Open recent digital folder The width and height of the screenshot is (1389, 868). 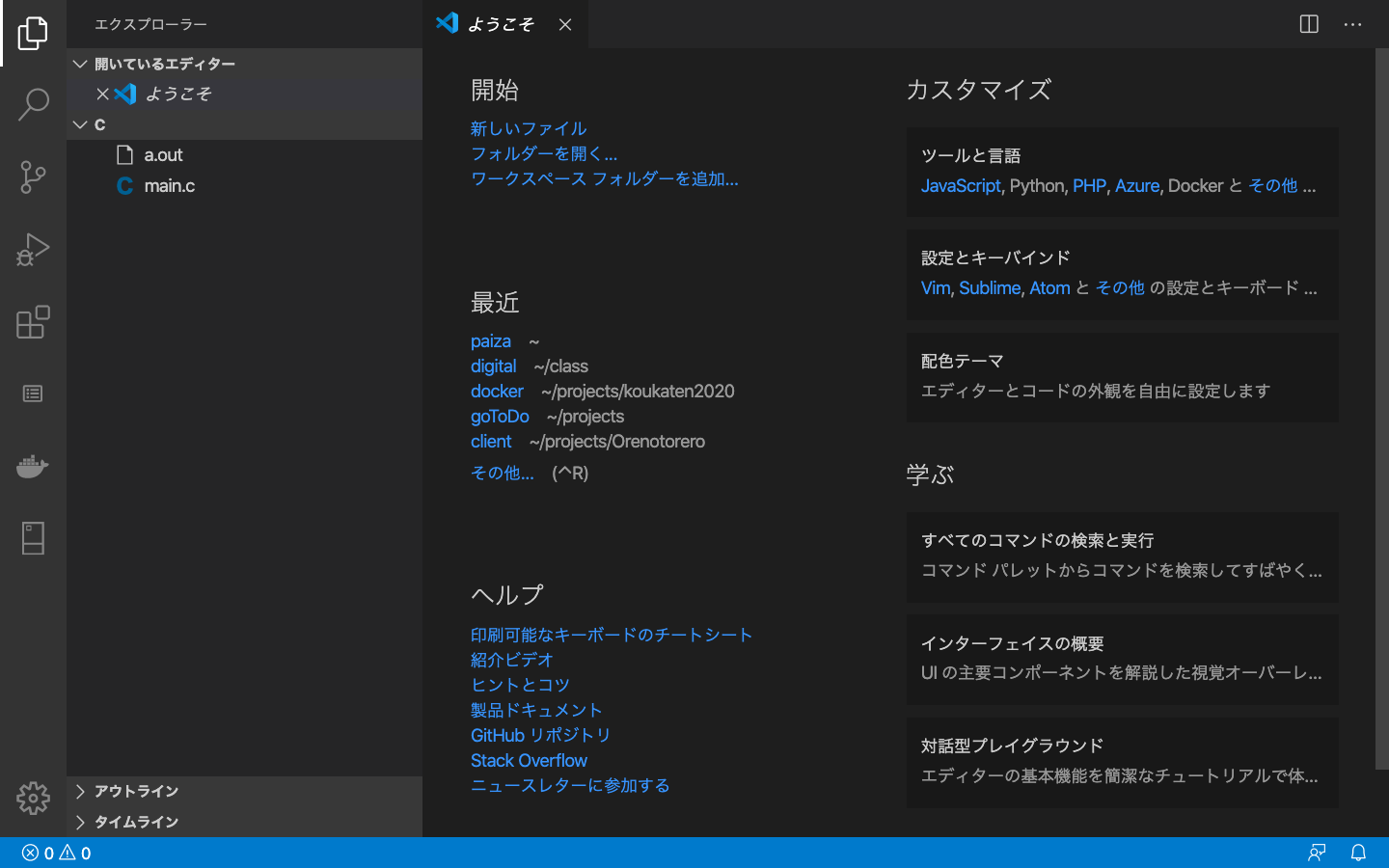[x=494, y=366]
